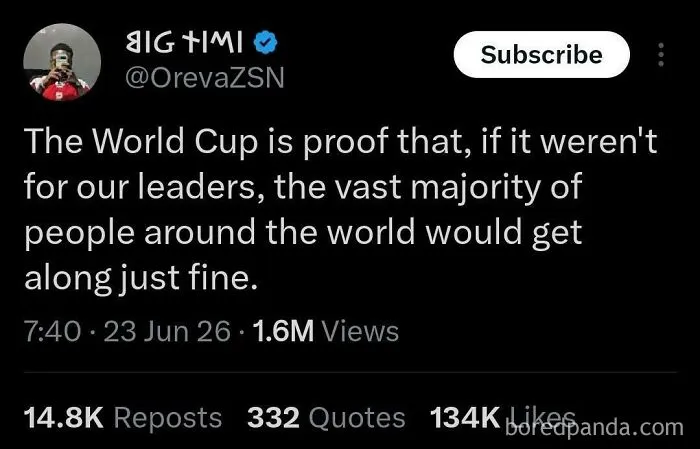This screenshot has height=449, width=700.
Task: Click the blue verified checkmark badge
Action: pos(266,42)
